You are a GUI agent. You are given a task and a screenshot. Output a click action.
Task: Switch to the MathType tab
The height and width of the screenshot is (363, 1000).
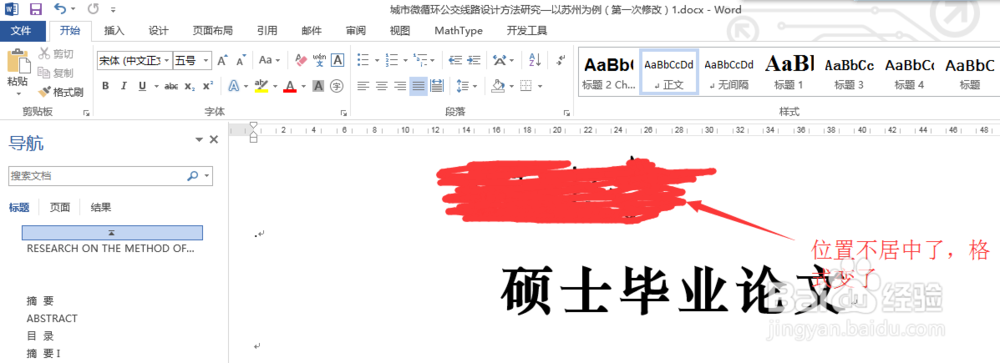tap(459, 31)
